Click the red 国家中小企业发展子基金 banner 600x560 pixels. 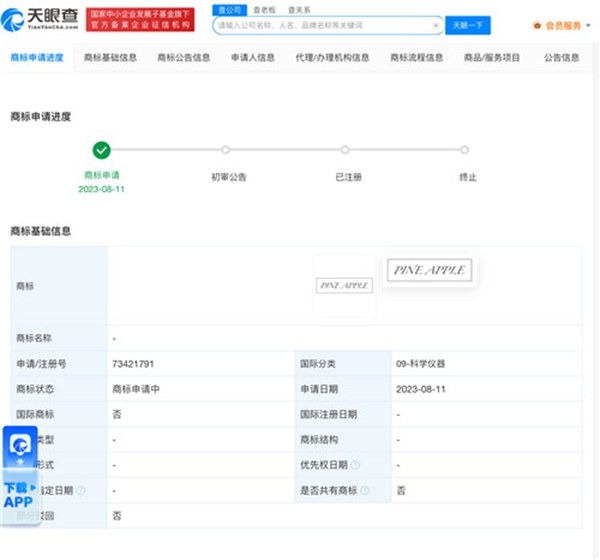click(x=140, y=20)
